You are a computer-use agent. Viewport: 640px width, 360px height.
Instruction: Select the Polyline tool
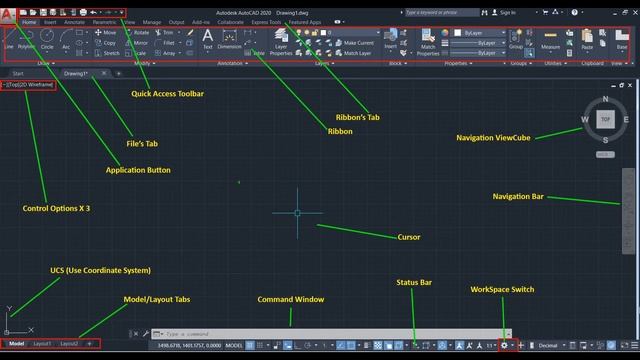click(x=27, y=40)
